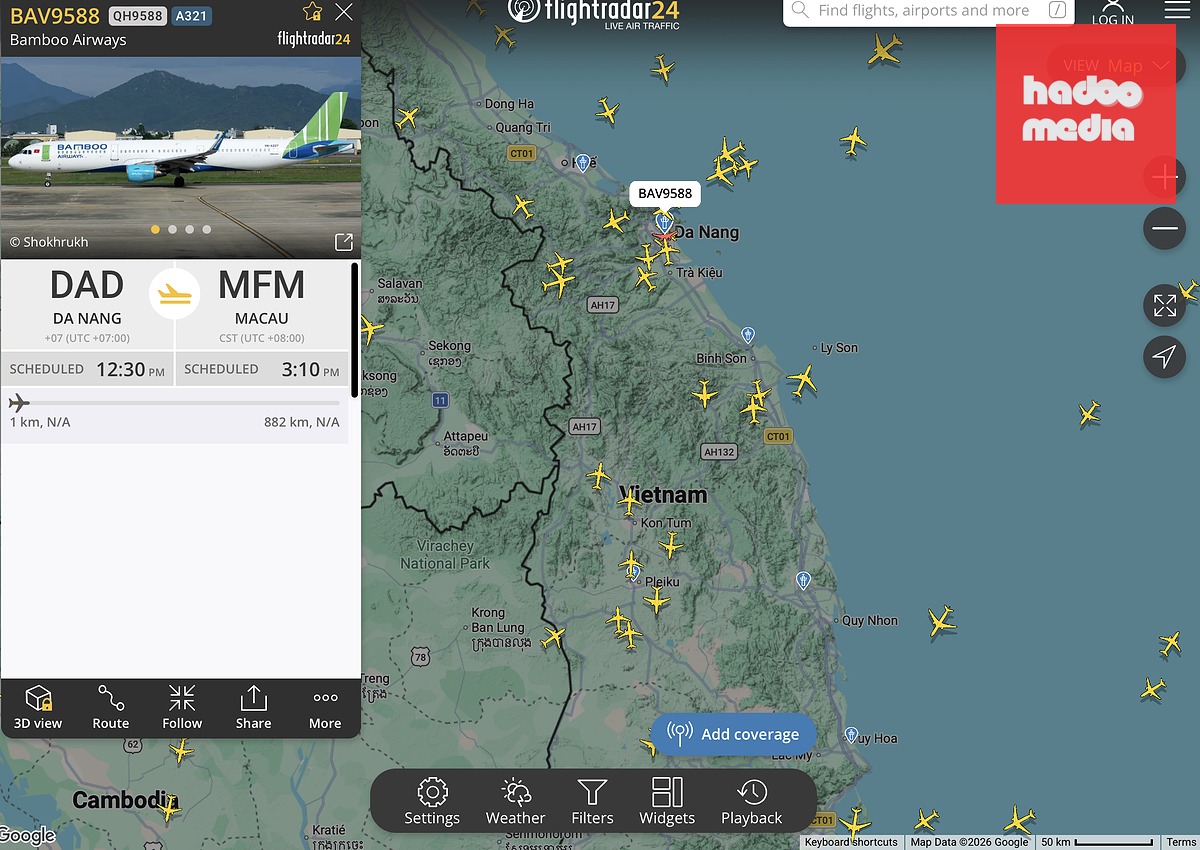This screenshot has height=850, width=1200.
Task: Click the Terms link on map
Action: point(1181,842)
